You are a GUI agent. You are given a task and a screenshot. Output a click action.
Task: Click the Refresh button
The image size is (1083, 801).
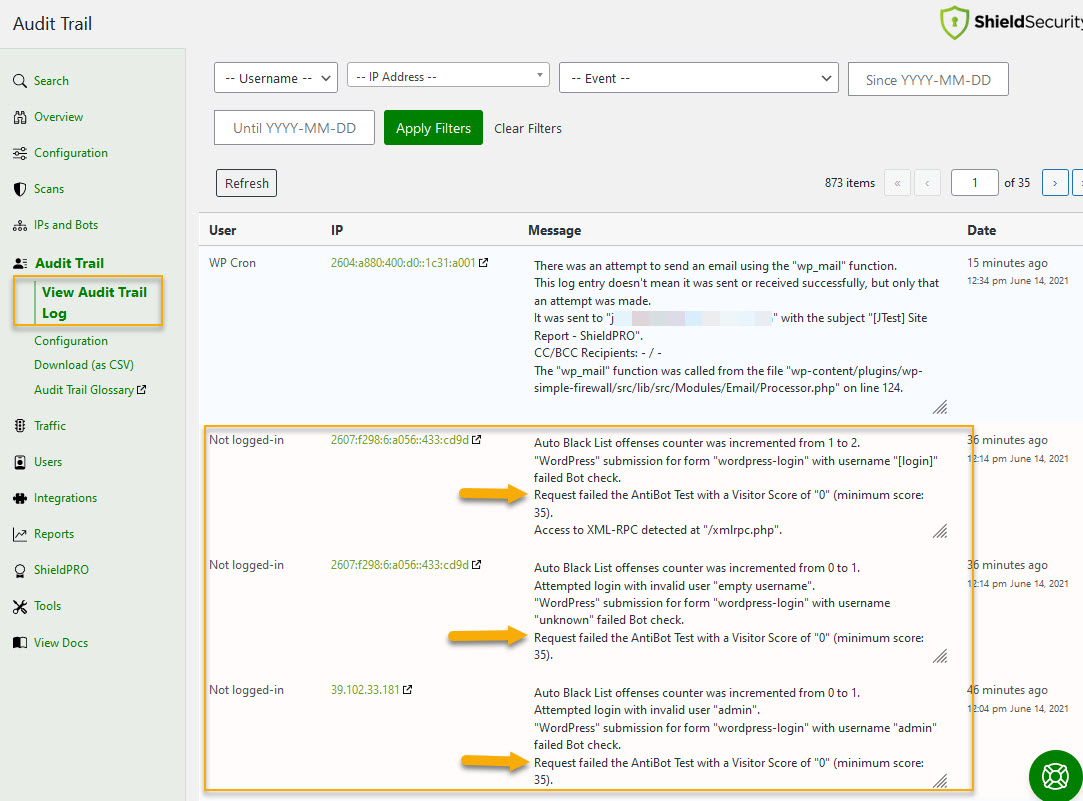(247, 183)
